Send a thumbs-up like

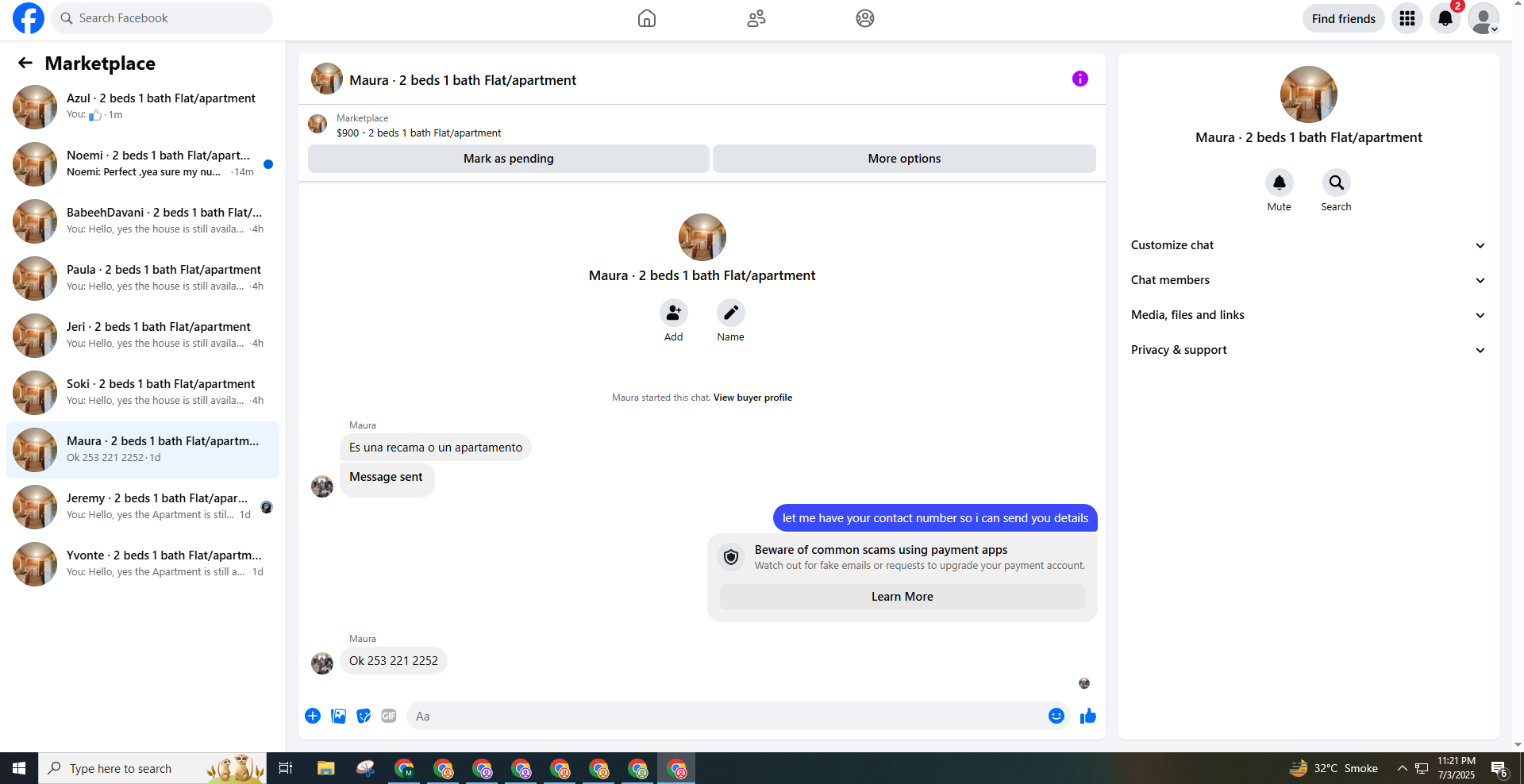[1088, 716]
